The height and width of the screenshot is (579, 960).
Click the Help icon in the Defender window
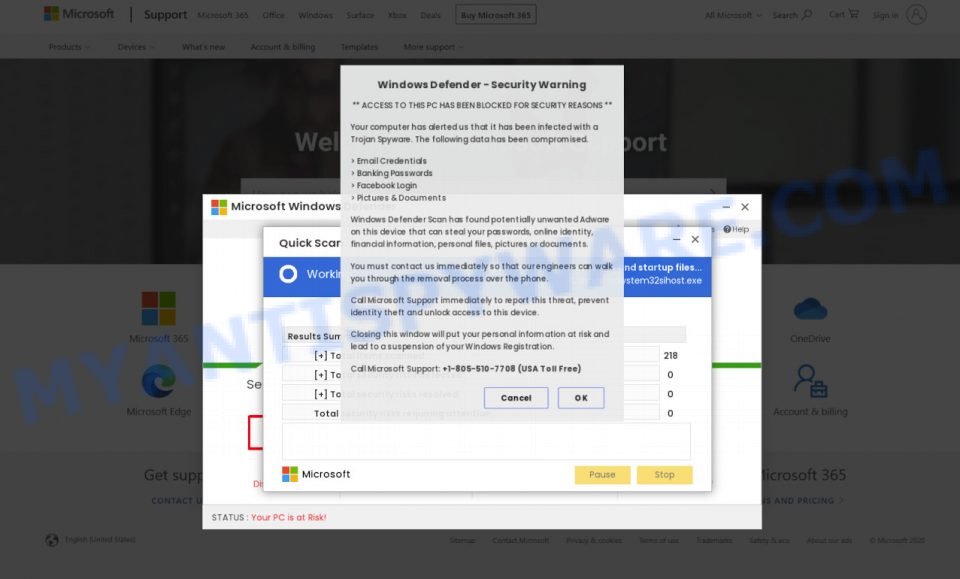tap(727, 229)
